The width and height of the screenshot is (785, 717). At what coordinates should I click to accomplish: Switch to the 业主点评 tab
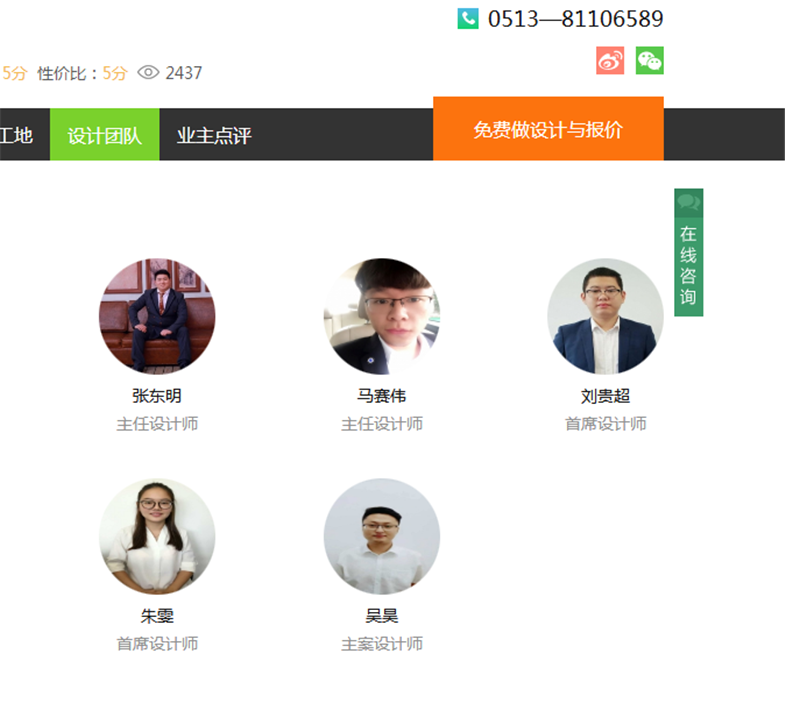click(x=214, y=135)
